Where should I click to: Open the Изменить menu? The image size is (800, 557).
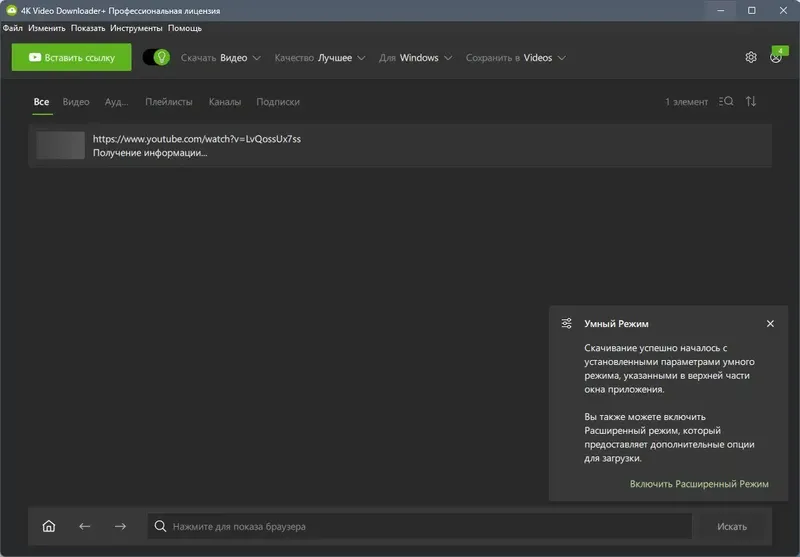click(46, 28)
